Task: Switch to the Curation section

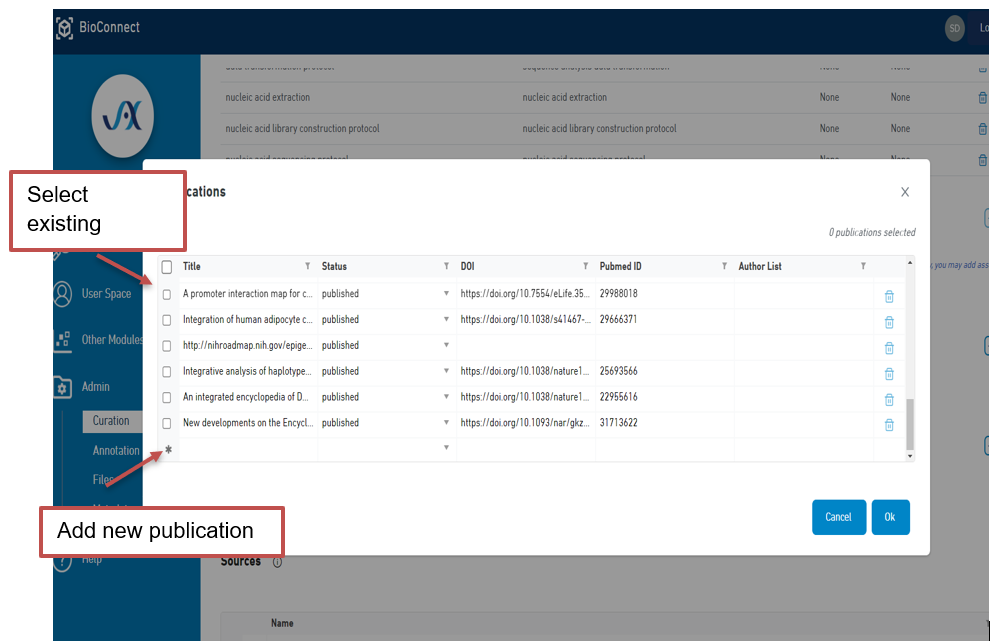Action: pos(113,421)
